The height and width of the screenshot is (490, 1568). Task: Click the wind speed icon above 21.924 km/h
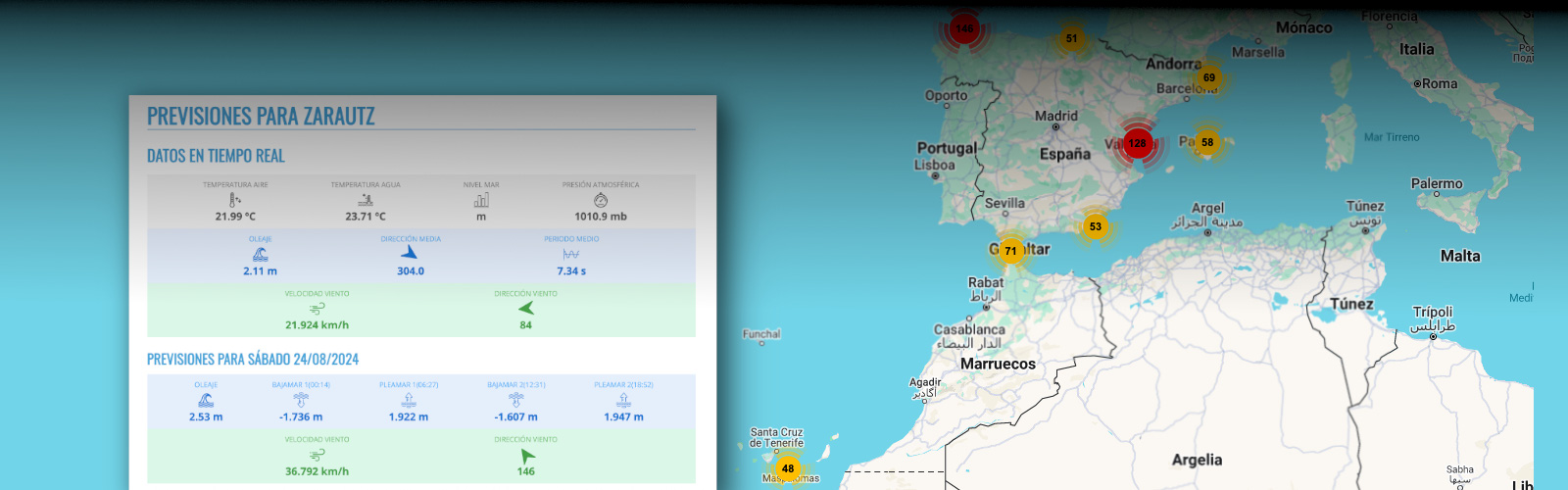point(317,308)
